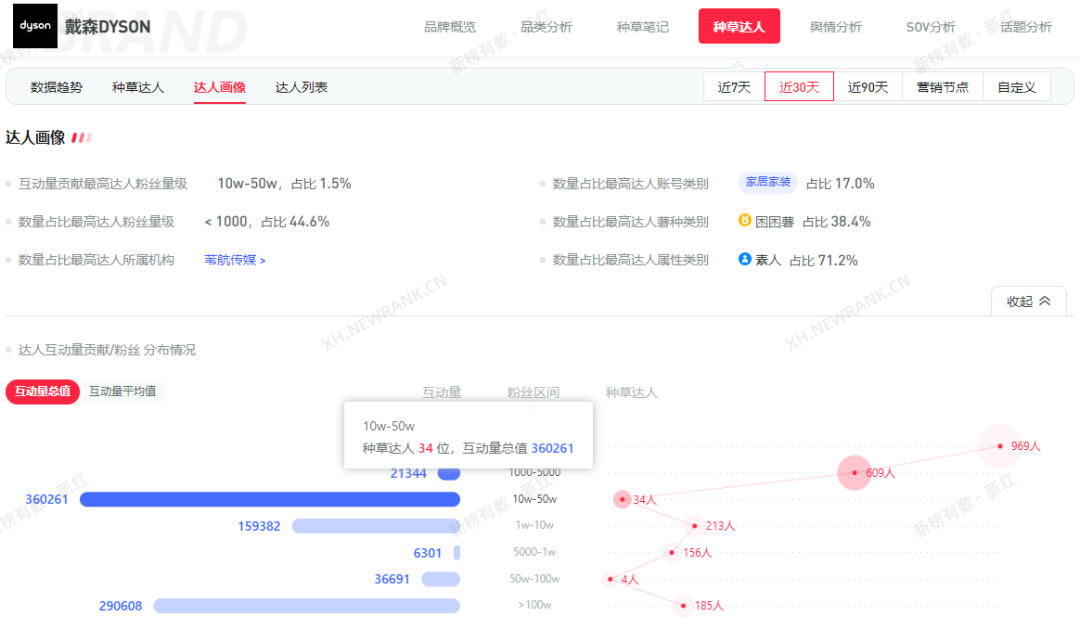The height and width of the screenshot is (642, 1080).
Task: Click the 969人 bubble point
Action: tap(1000, 446)
